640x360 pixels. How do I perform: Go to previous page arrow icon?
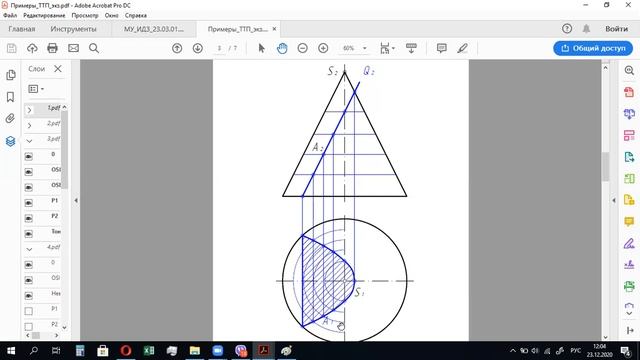point(177,48)
